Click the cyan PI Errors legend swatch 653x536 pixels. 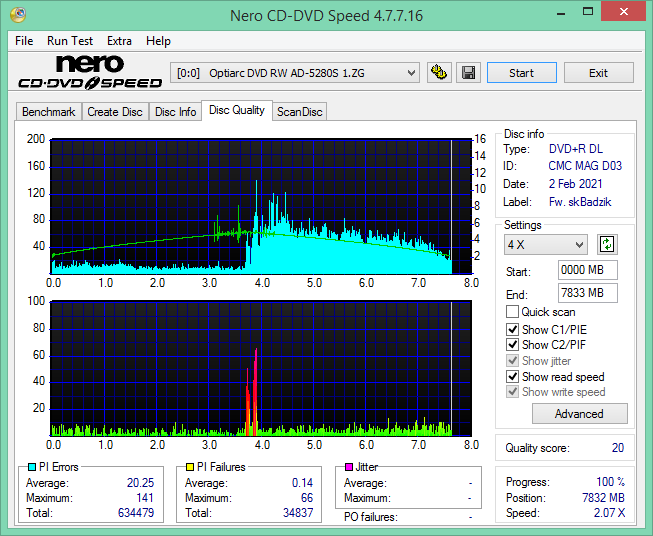32,467
